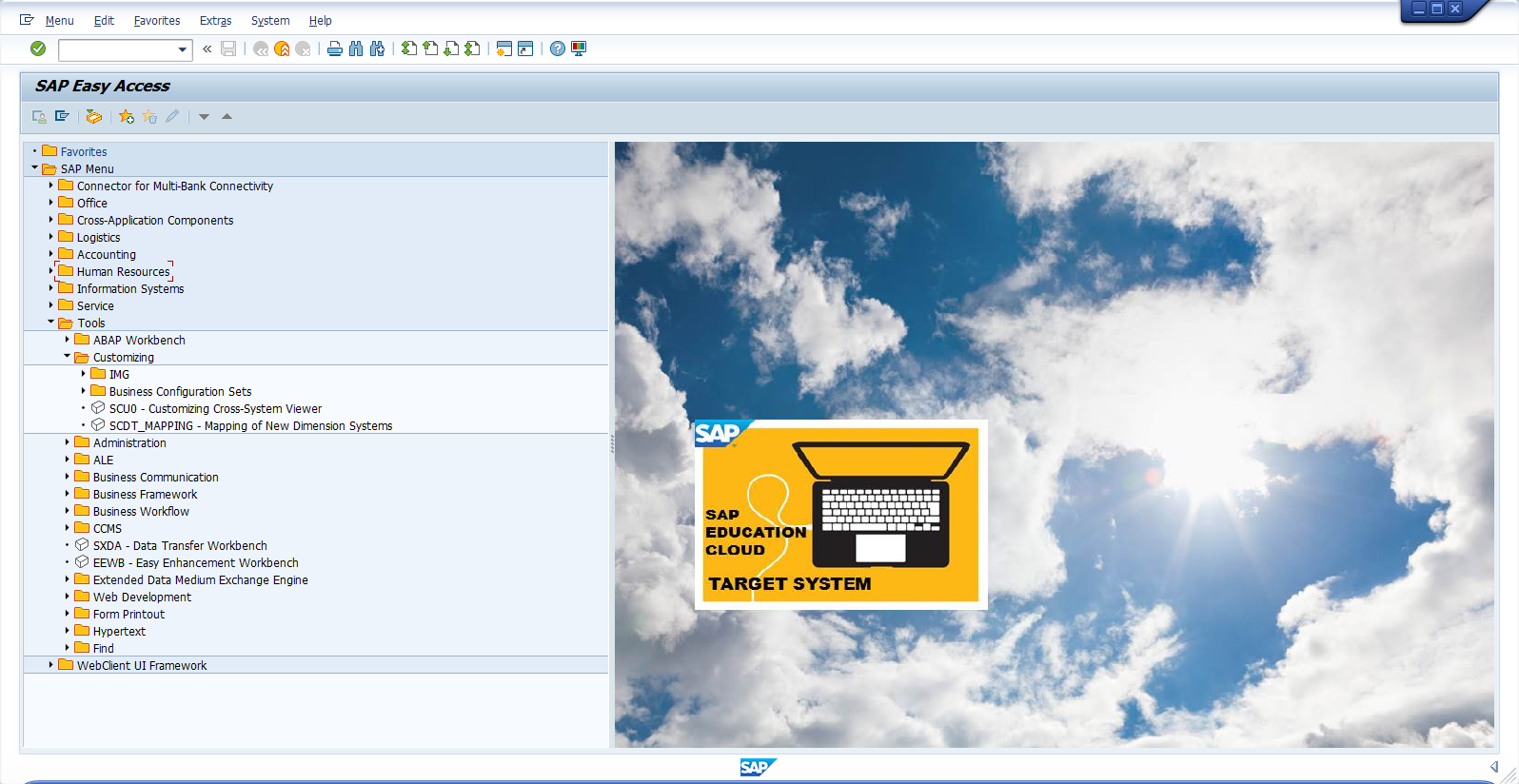Expand the ABAP Workbench folder

click(68, 340)
